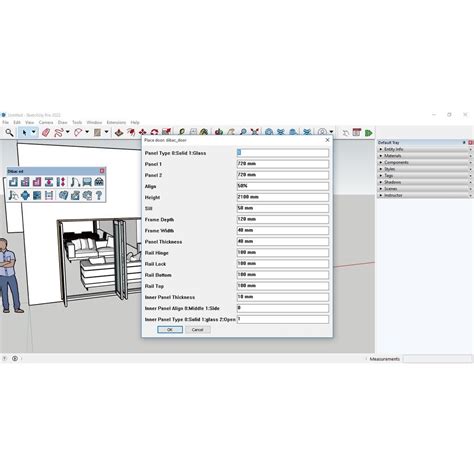Viewport: 474px width, 474px height.
Task: Click the Dibac blue cross-arrows icon
Action: click(25, 195)
